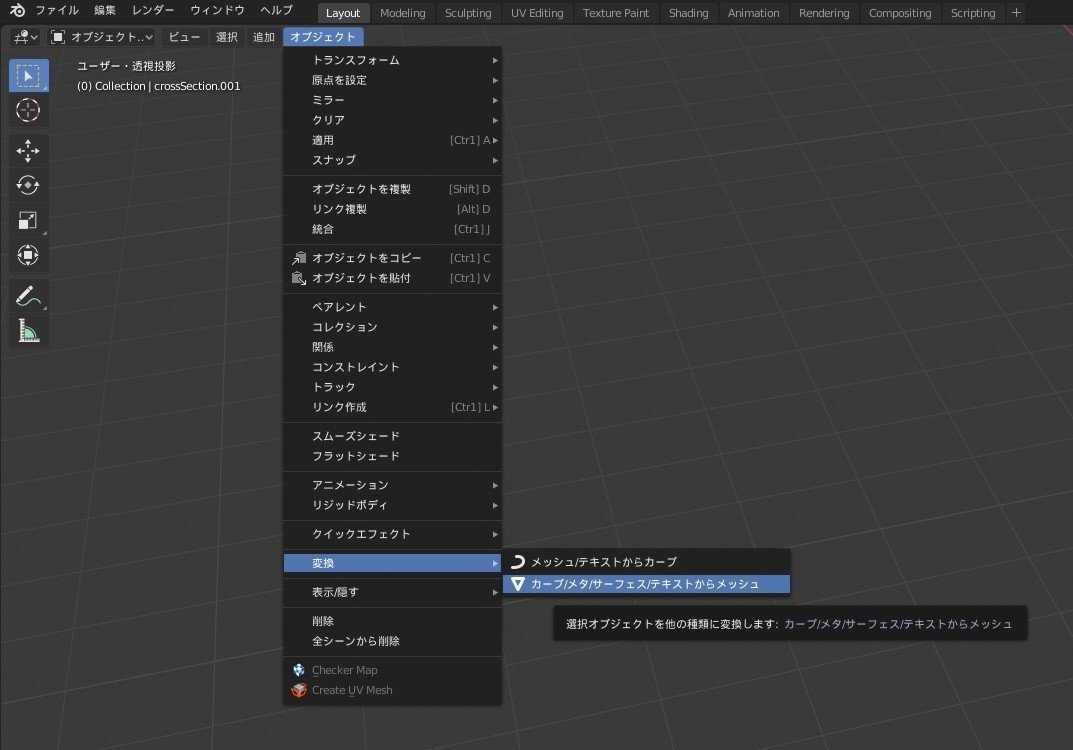Image resolution: width=1073 pixels, height=750 pixels.
Task: Open the object mode dropdown
Action: click(102, 37)
